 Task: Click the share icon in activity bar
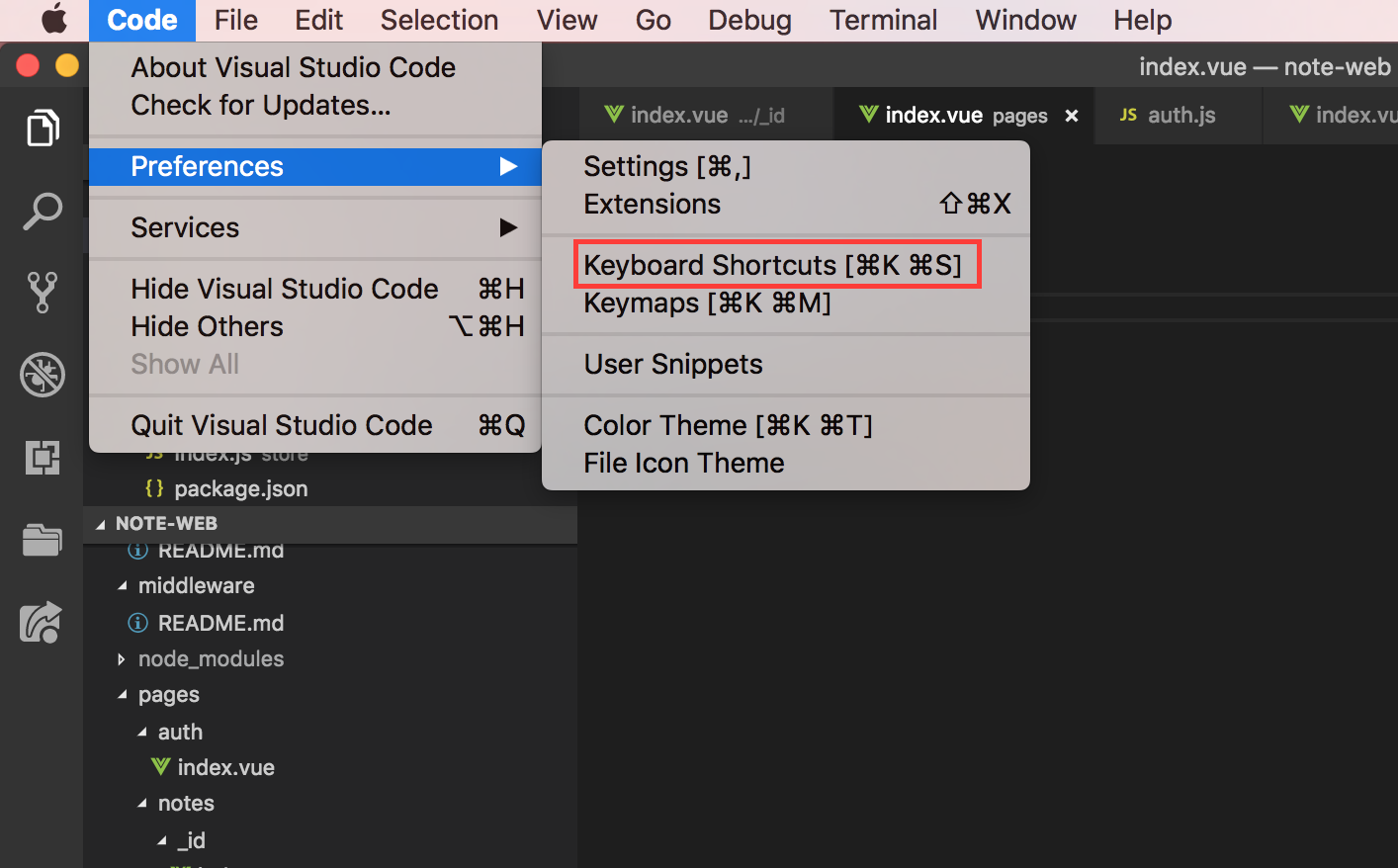tap(43, 623)
